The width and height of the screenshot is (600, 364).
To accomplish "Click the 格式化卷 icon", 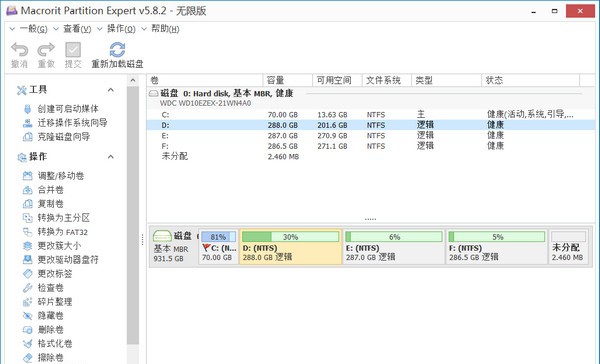I will (x=28, y=343).
